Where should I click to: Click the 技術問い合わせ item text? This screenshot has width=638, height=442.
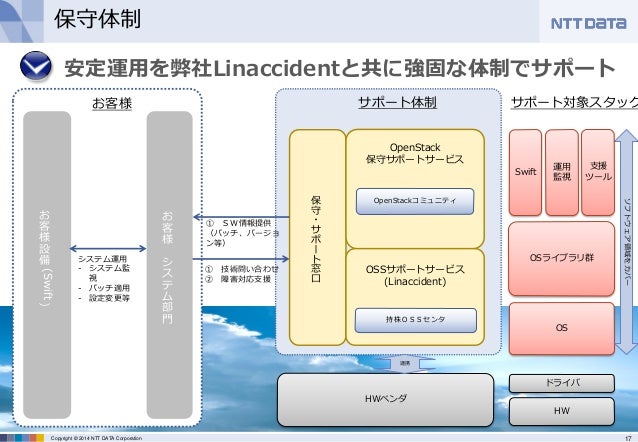tap(242, 269)
